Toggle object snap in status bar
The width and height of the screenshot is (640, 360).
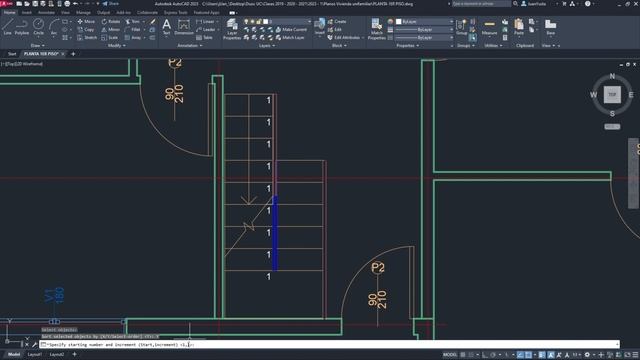[x=528, y=355]
